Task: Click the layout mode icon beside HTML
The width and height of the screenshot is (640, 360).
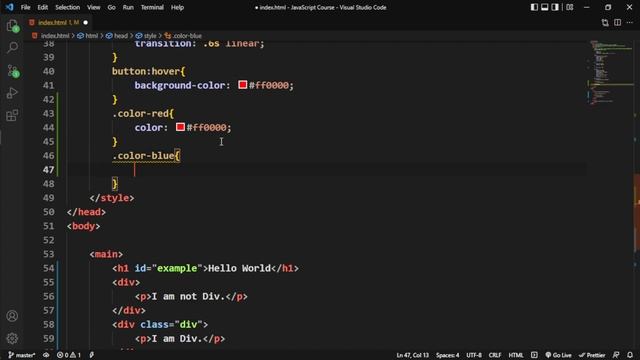Action: click(534, 355)
